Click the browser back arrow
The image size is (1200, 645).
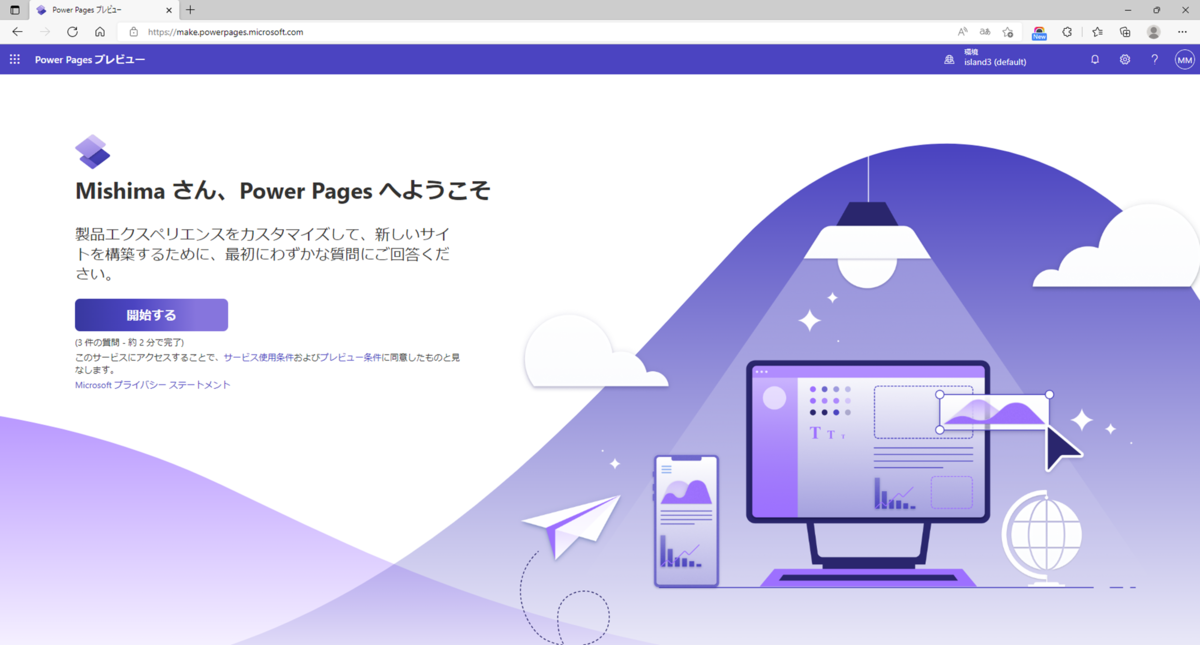click(17, 32)
